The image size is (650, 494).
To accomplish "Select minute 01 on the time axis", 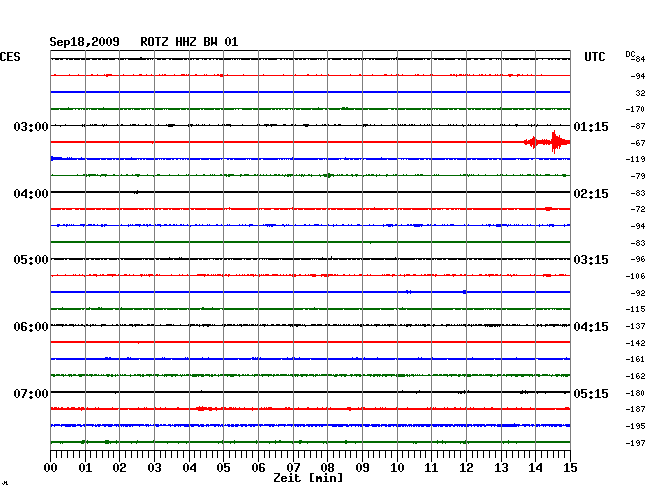I will coord(85,467).
